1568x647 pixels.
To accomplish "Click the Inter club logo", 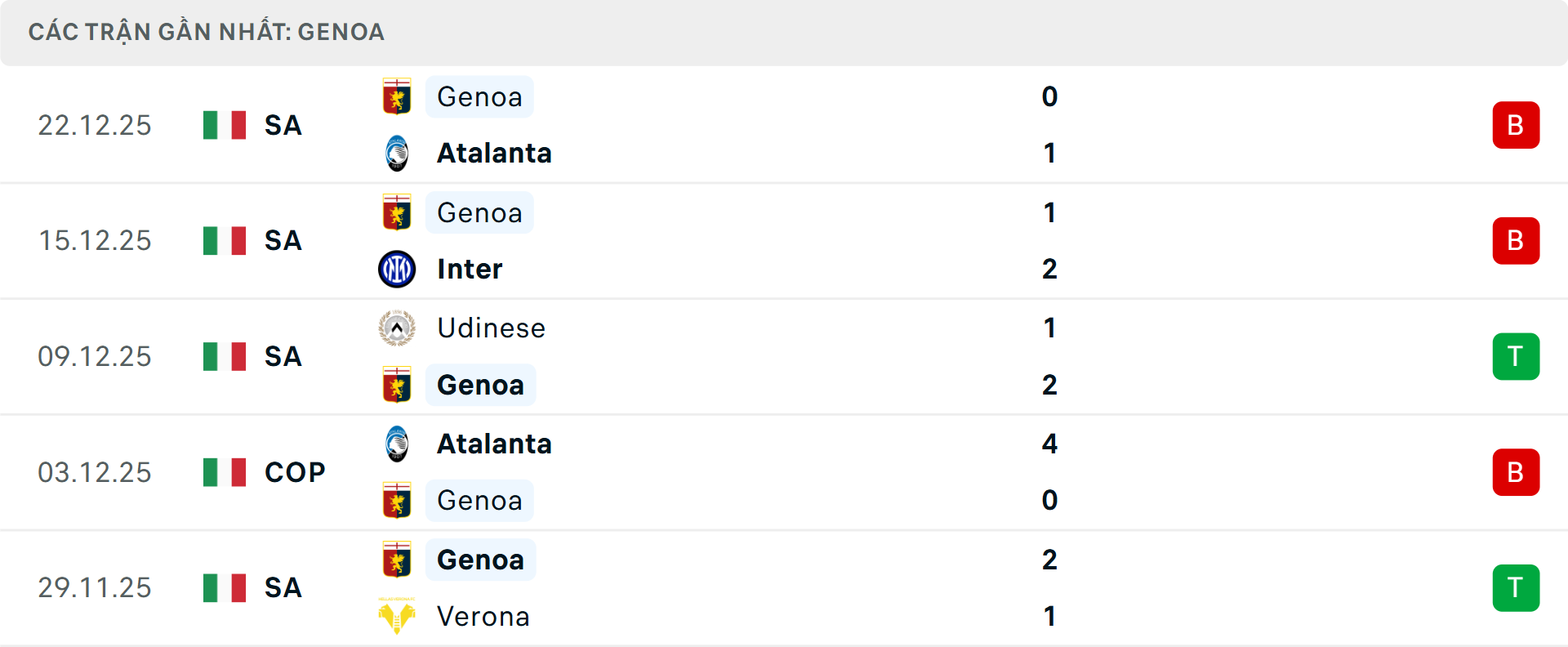I will [398, 269].
